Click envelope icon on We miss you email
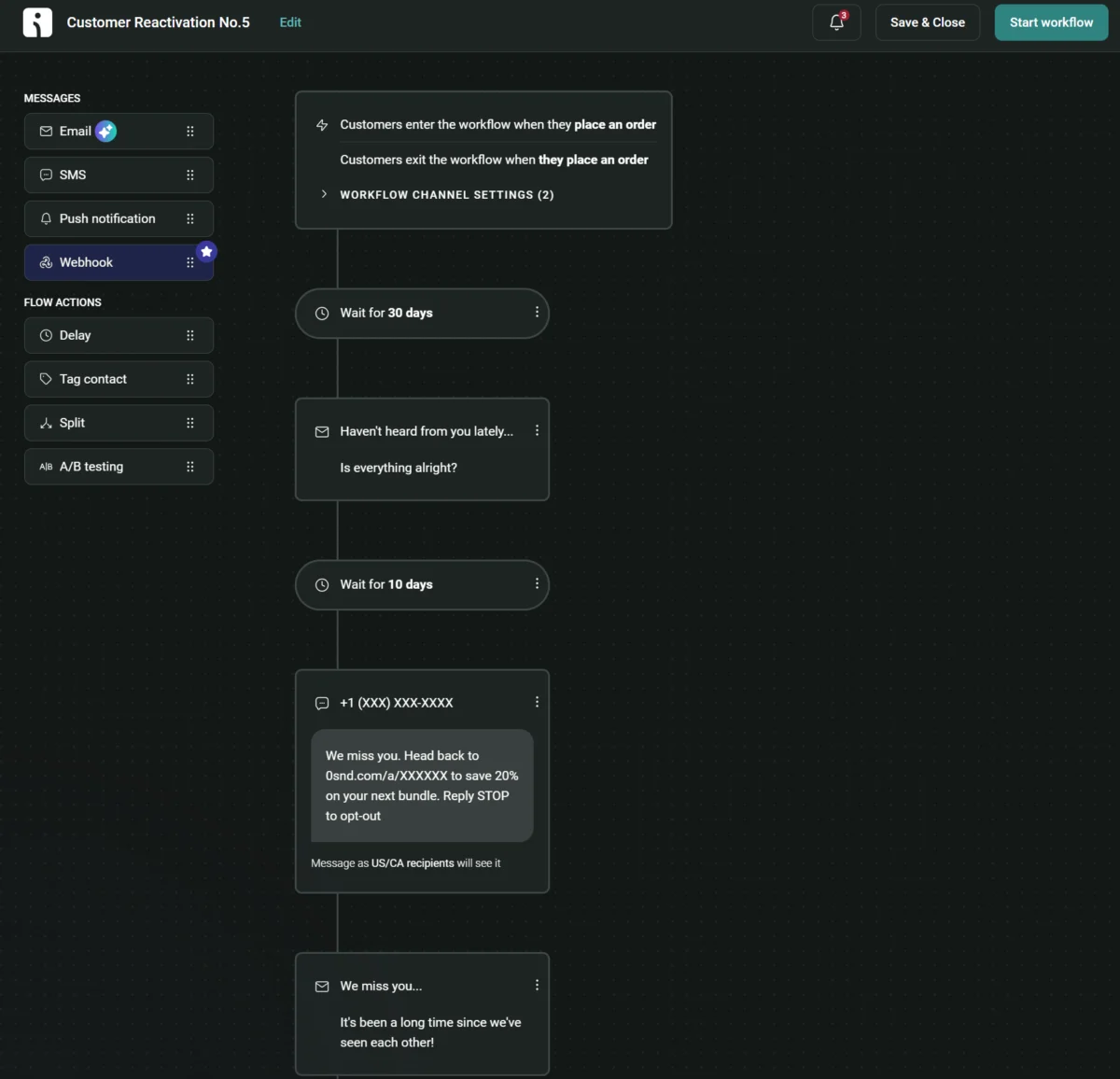Viewport: 1120px width, 1079px height. (x=322, y=987)
